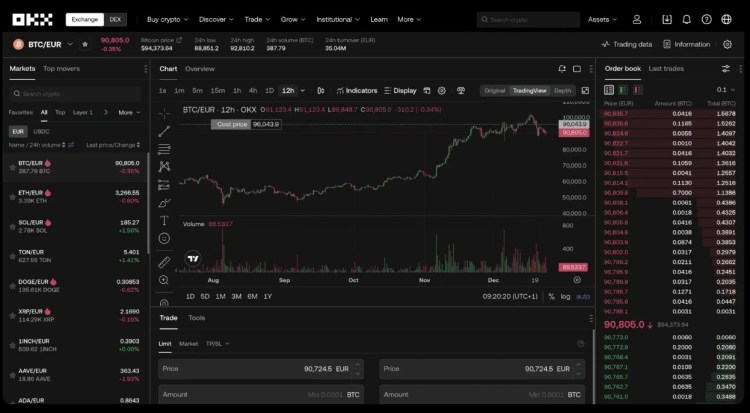Switch chart view to Depth
The height and width of the screenshot is (413, 750).
(563, 90)
